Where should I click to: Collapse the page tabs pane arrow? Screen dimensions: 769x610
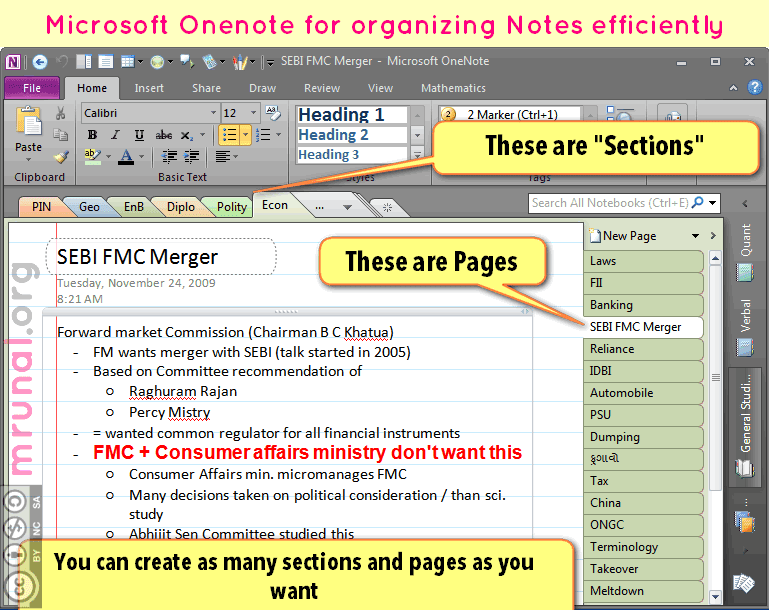click(x=713, y=236)
